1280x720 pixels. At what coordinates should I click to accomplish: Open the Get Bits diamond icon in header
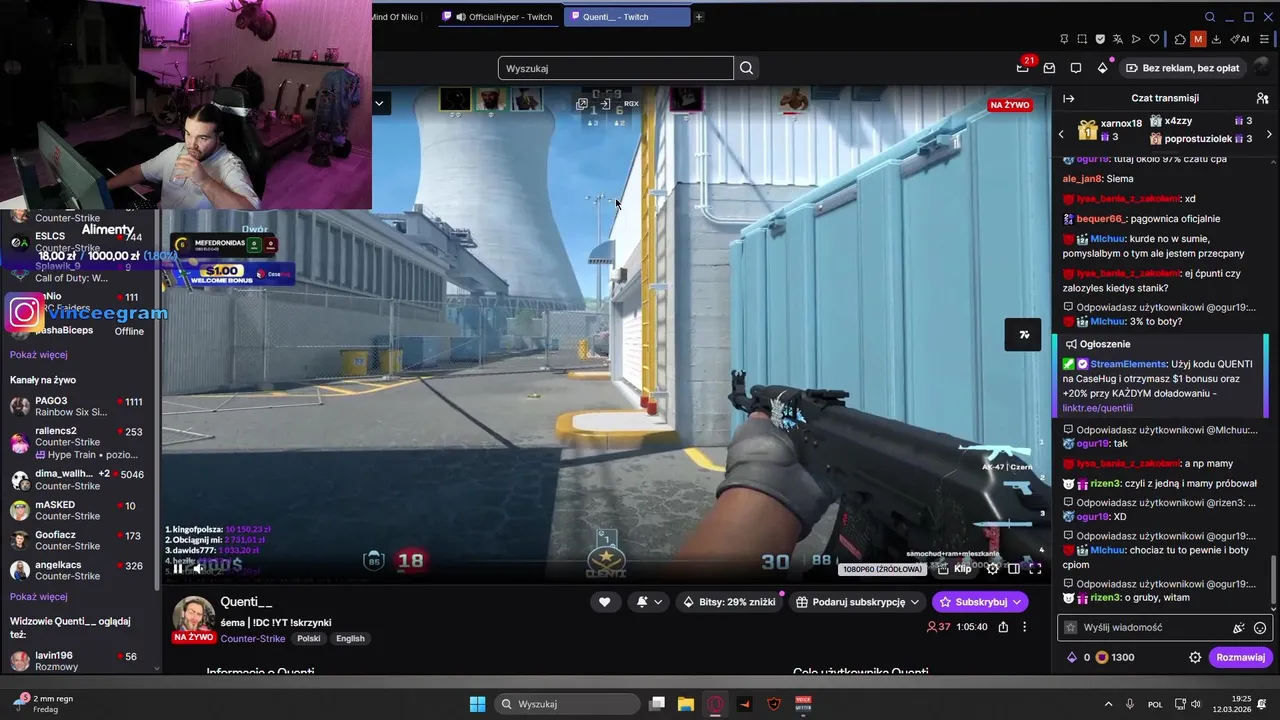click(x=1103, y=68)
